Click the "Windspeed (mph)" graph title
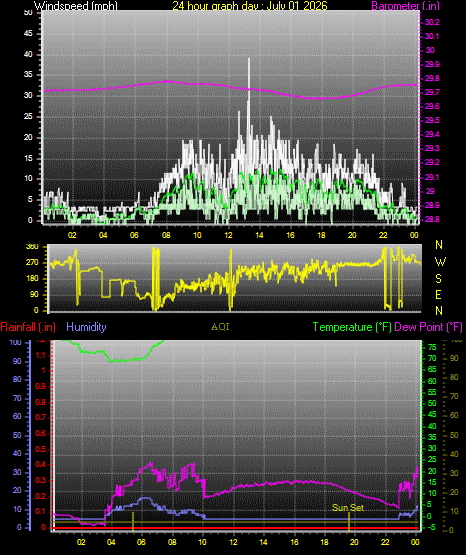Image resolution: width=466 pixels, height=555 pixels. (x=75, y=6)
